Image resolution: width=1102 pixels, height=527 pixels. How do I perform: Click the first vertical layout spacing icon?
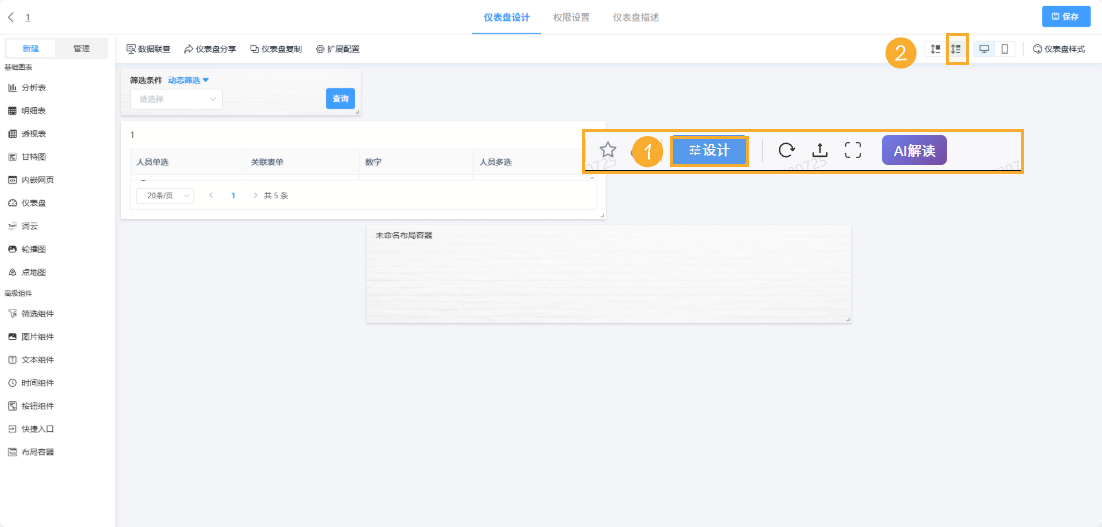tap(935, 49)
